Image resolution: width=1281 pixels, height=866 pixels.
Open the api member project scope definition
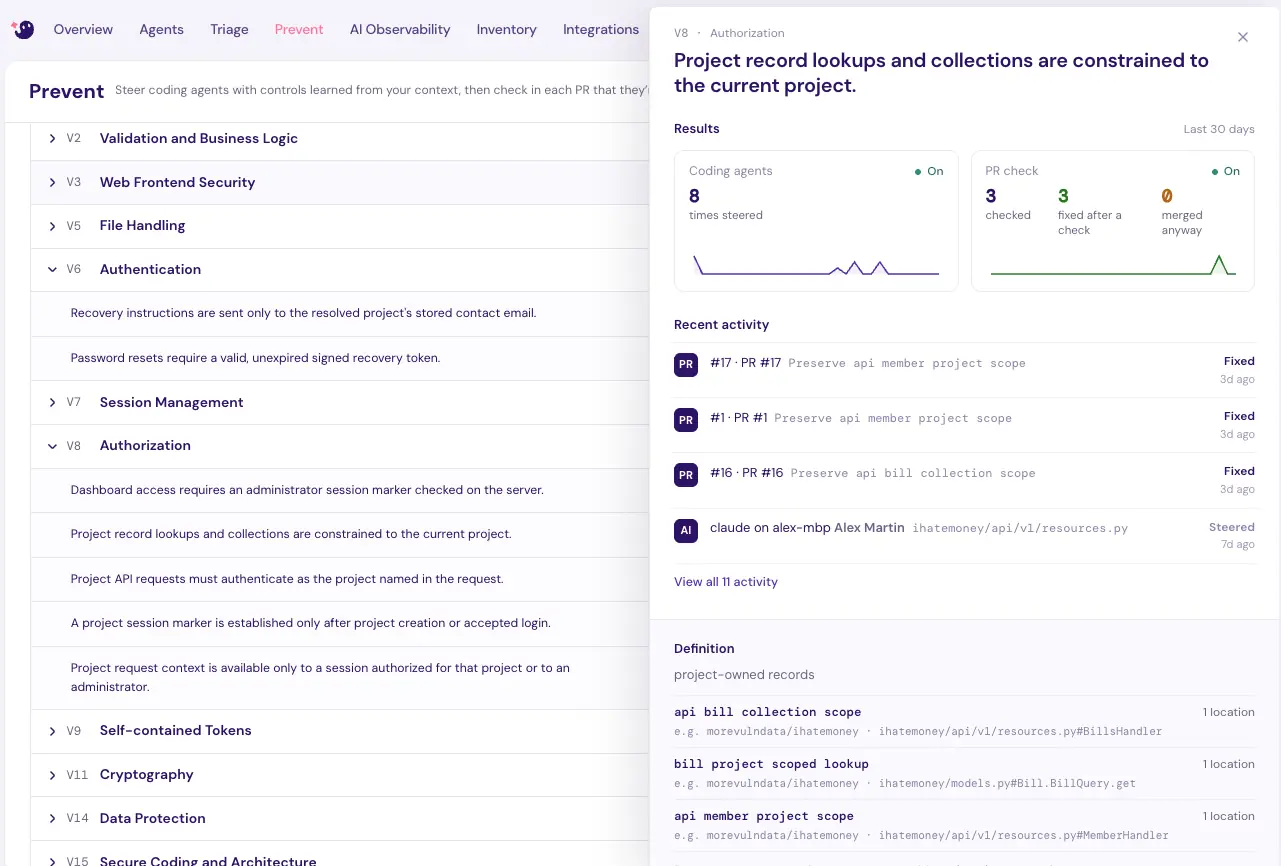point(964,825)
